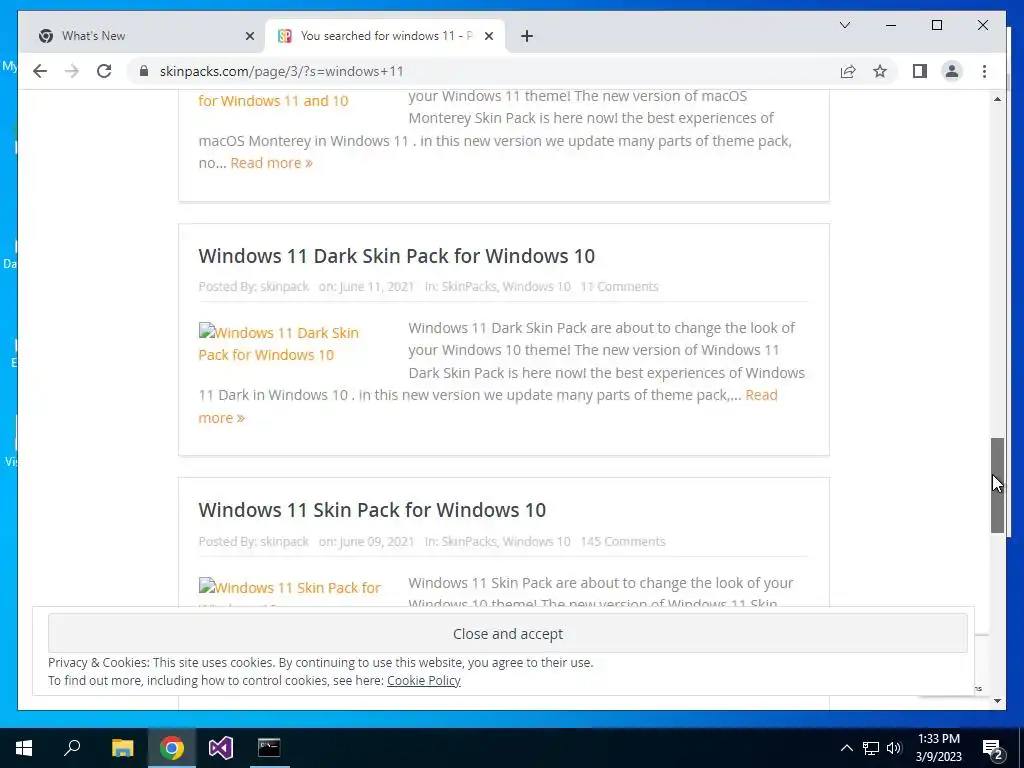Open the Chrome side panel
The image size is (1024, 768).
point(920,71)
